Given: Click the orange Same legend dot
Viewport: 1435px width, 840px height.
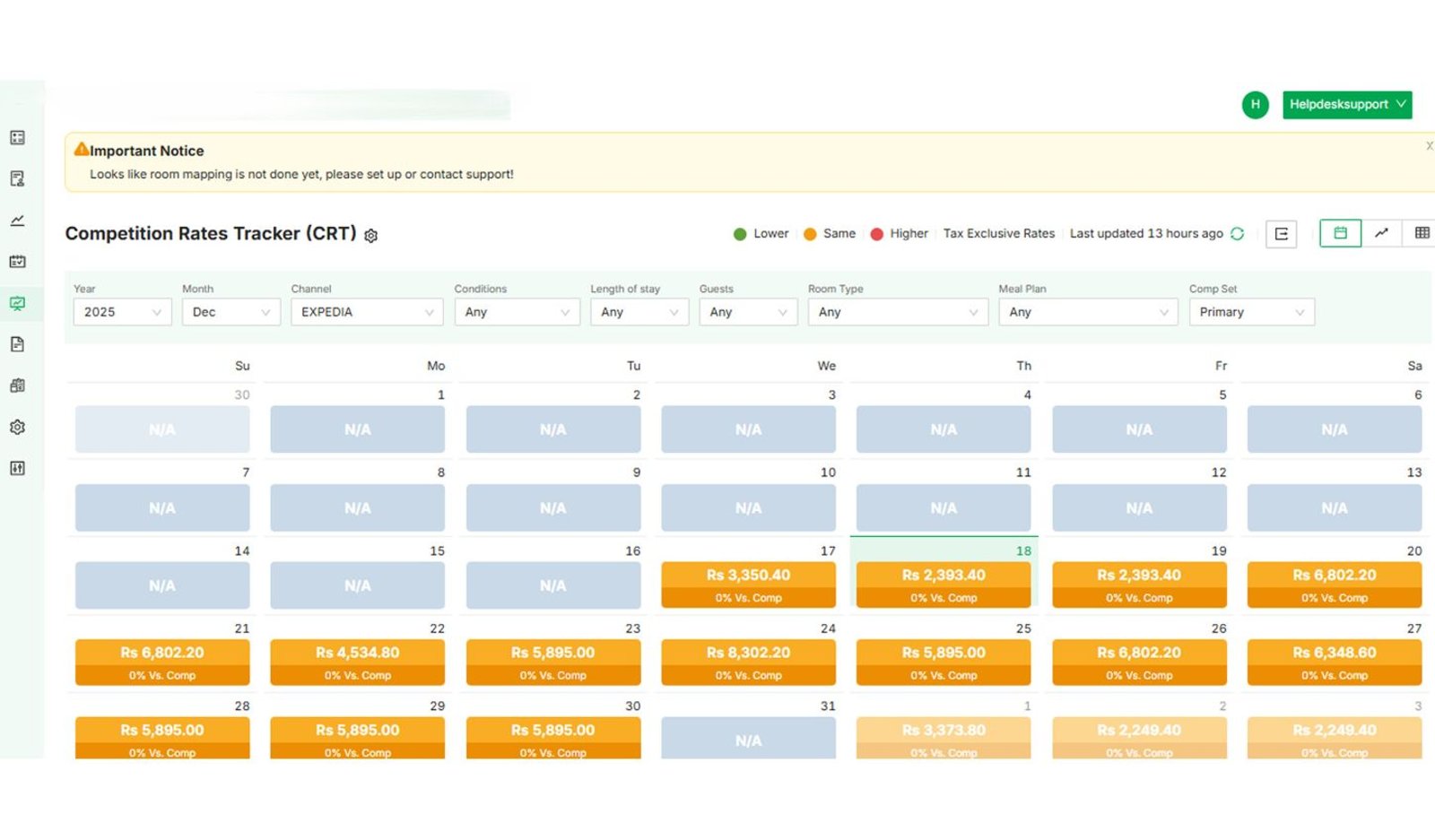Looking at the screenshot, I should [810, 234].
